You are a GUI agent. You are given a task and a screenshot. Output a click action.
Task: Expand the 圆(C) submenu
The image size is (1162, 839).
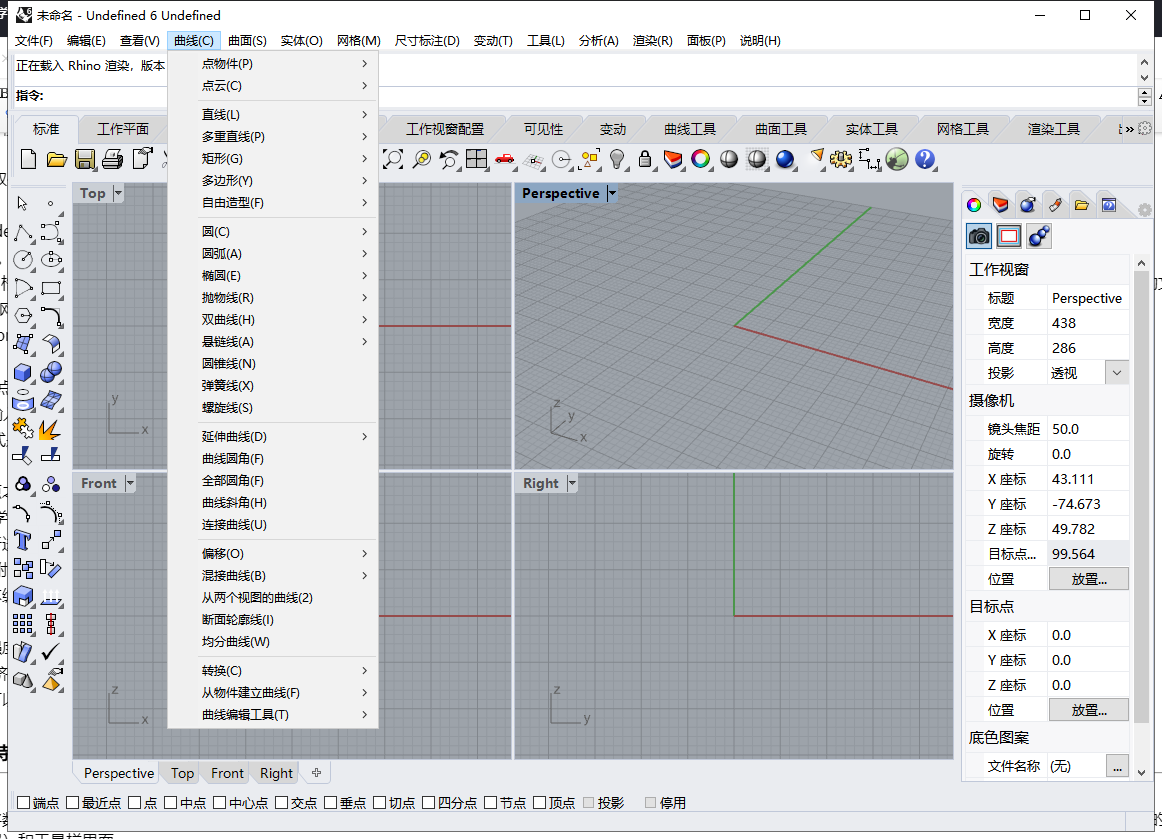click(x=273, y=232)
